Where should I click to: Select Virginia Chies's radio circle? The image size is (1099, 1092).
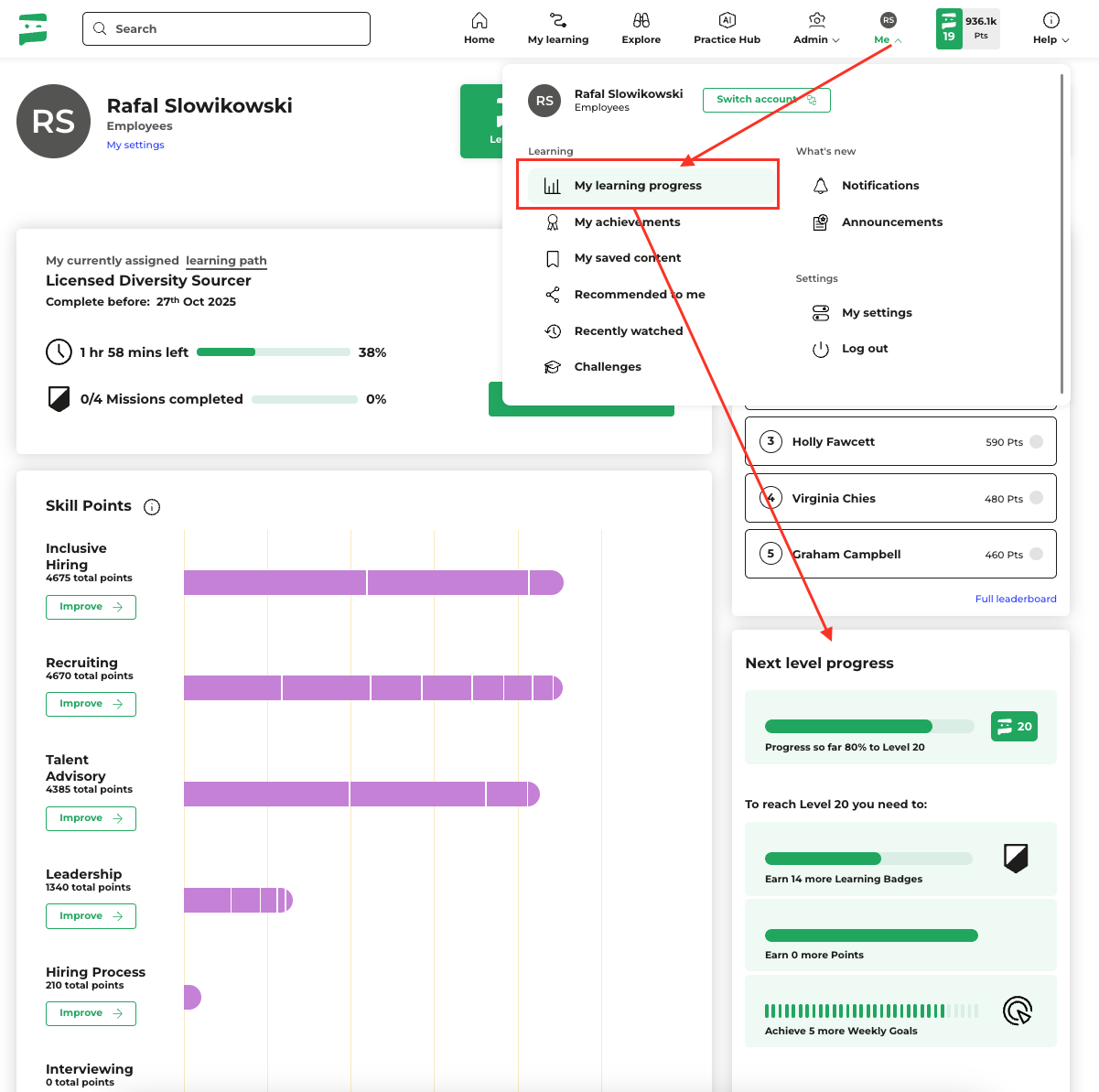pyautogui.click(x=1037, y=499)
